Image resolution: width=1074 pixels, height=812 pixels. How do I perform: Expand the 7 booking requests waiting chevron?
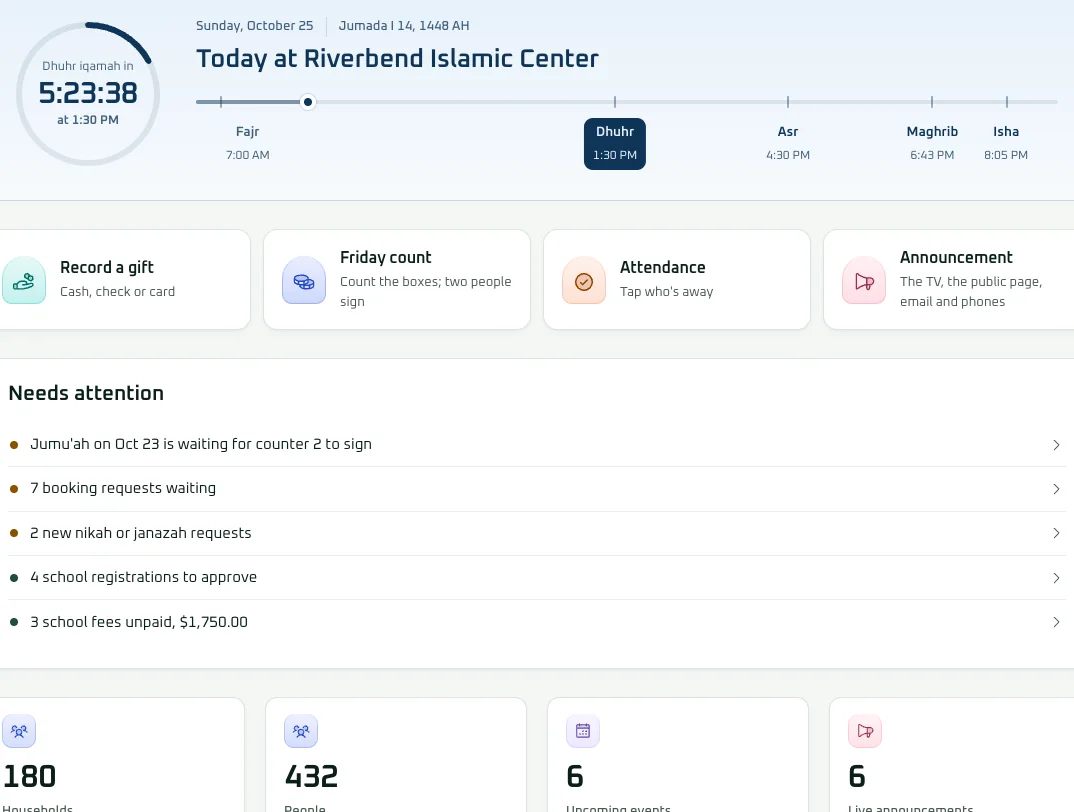(x=1056, y=489)
